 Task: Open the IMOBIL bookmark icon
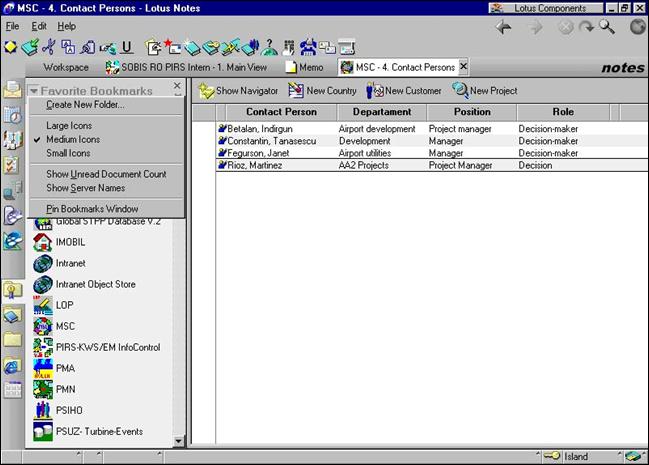tap(43, 242)
